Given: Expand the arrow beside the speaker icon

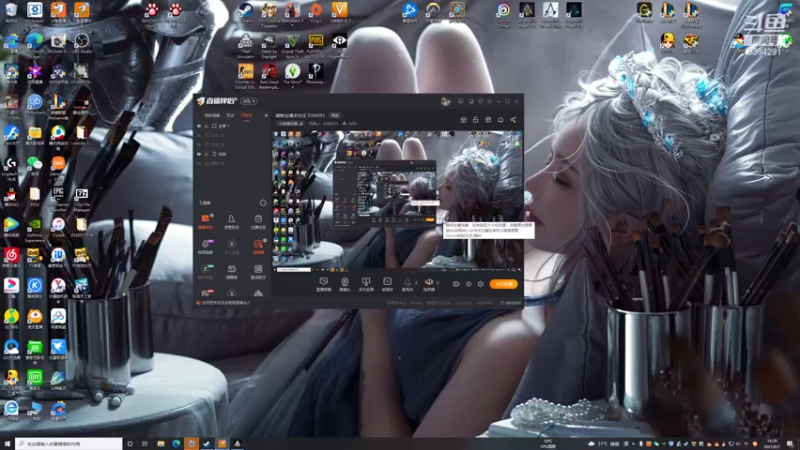Looking at the screenshot, I should click(438, 283).
